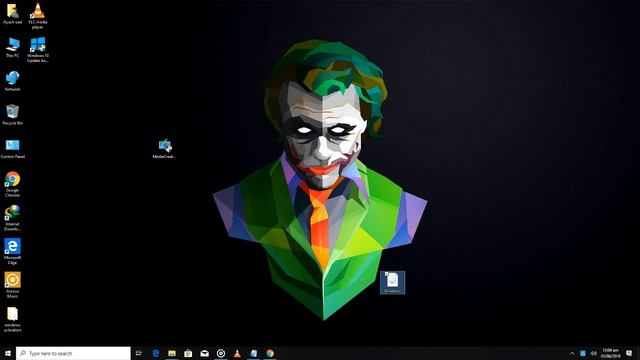Select the Internet Download Manager shortcut
640x360 pixels.
coord(12,218)
